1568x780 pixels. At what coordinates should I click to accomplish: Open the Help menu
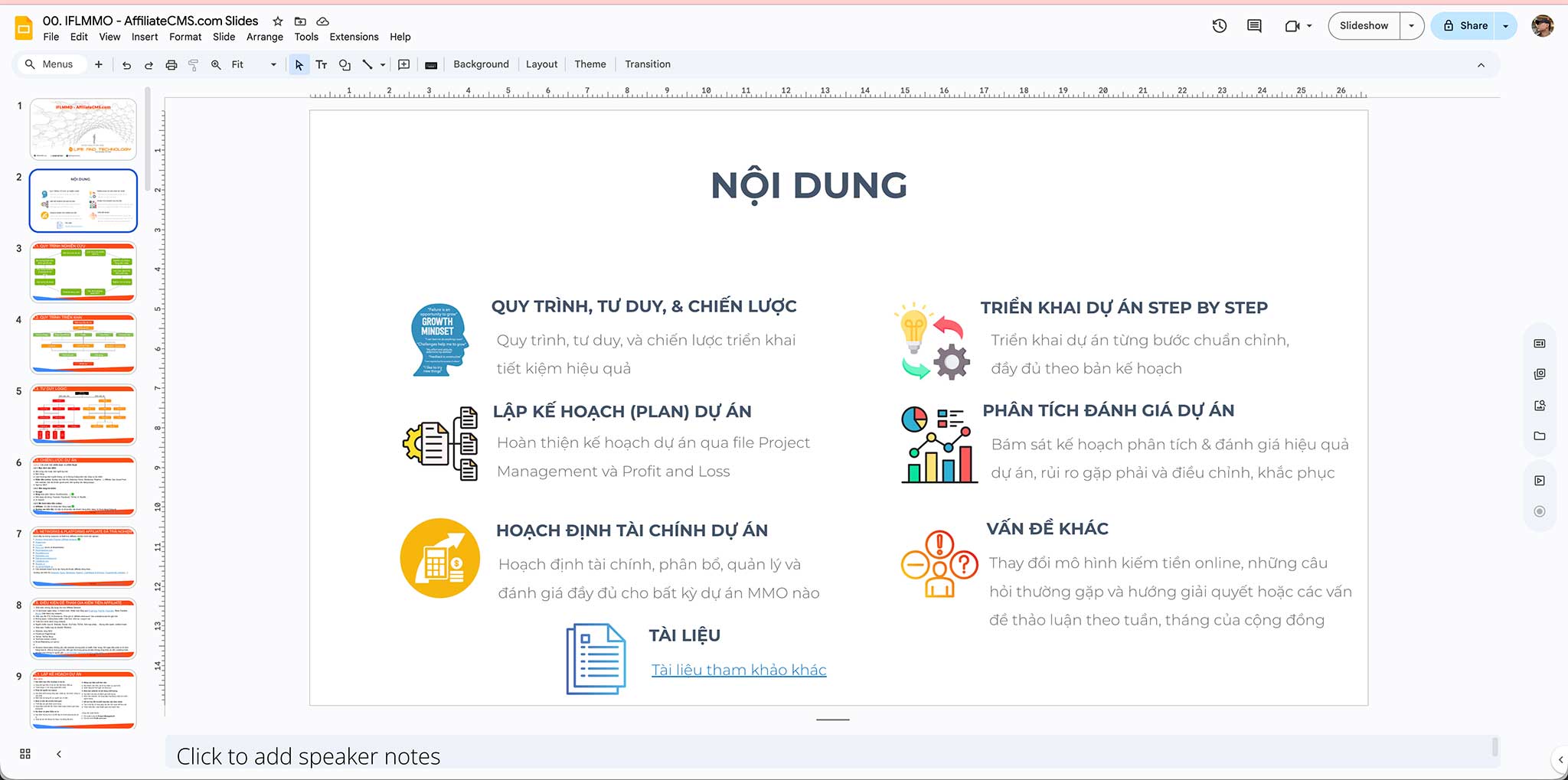tap(400, 37)
